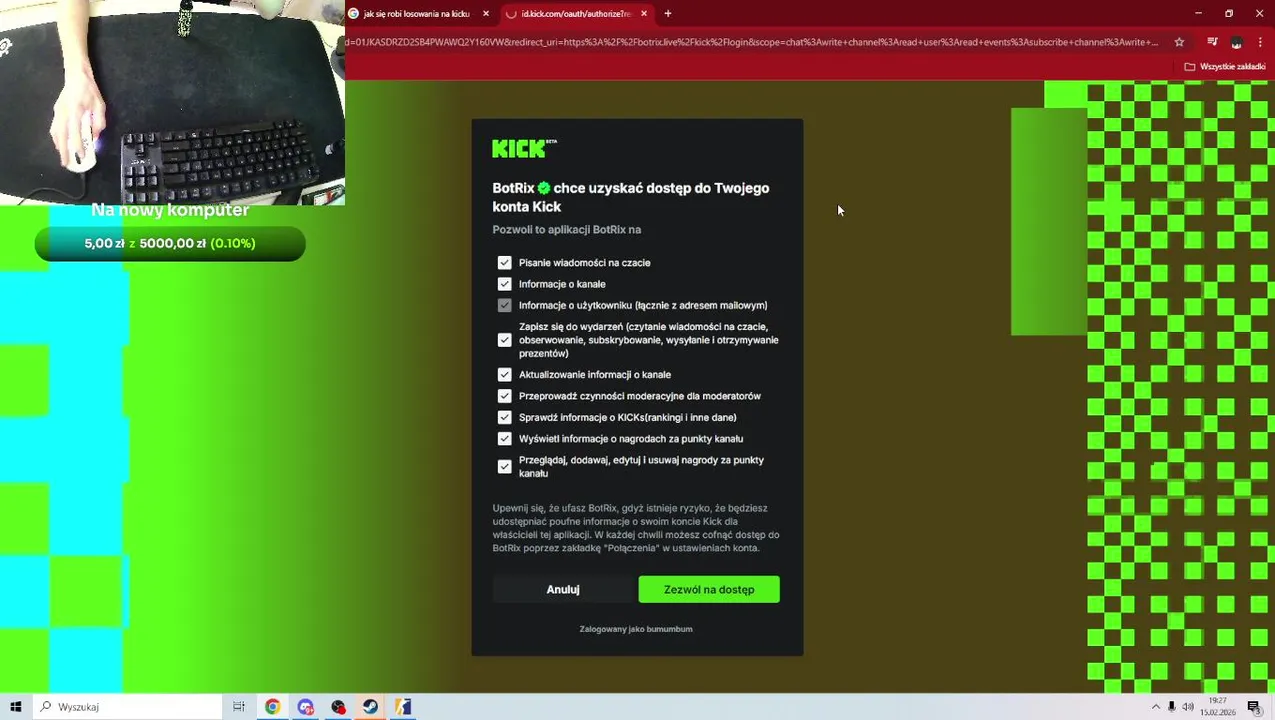Click the Wyszukaj taskbar search box

tap(128, 707)
